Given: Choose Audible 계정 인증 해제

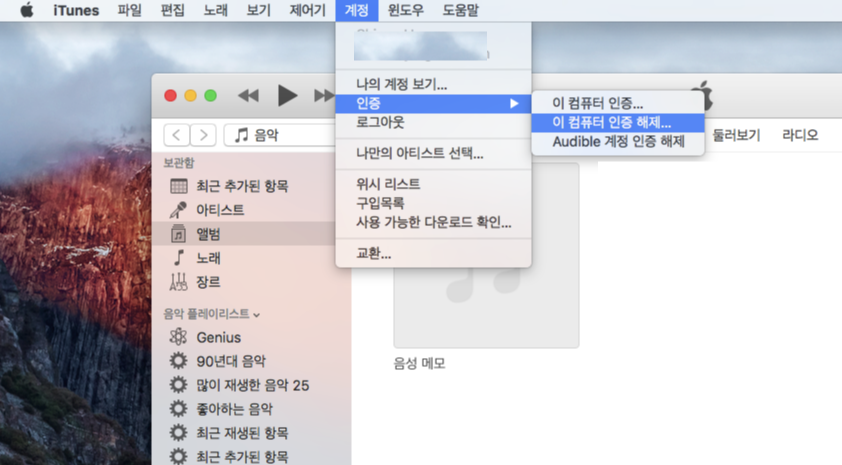Looking at the screenshot, I should pos(618,142).
